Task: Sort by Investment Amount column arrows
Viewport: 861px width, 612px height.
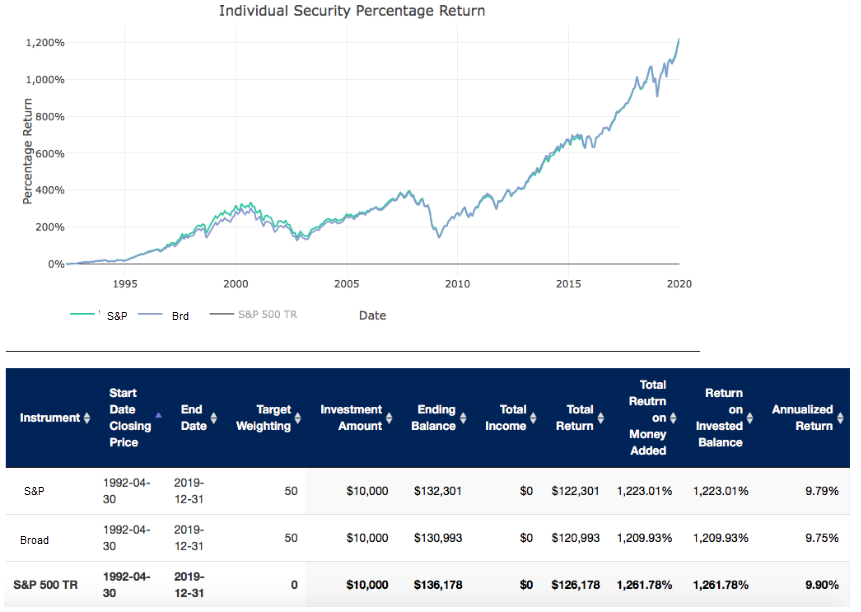Action: (389, 418)
